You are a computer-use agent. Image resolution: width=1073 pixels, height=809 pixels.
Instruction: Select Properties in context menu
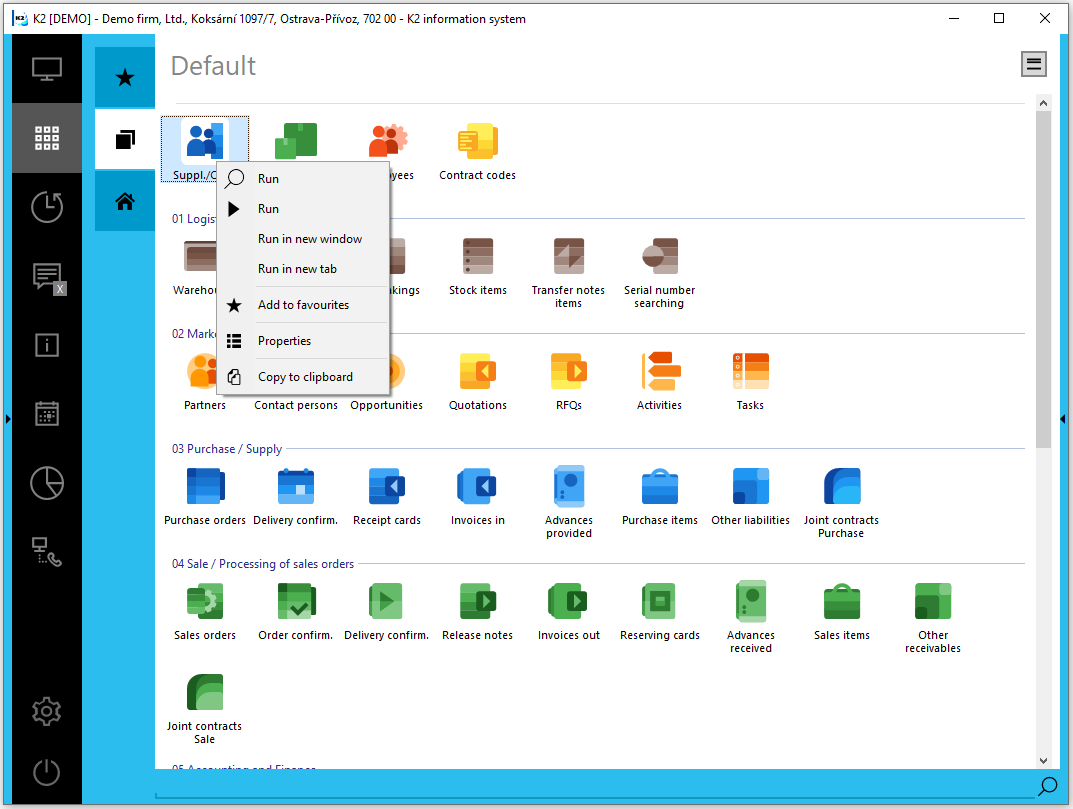pyautogui.click(x=303, y=341)
